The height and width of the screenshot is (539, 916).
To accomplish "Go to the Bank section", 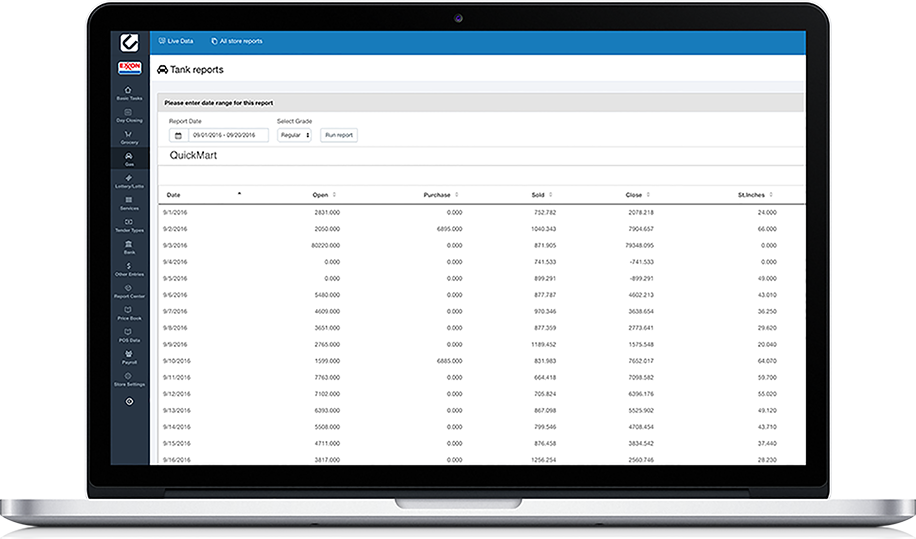I will 129,248.
